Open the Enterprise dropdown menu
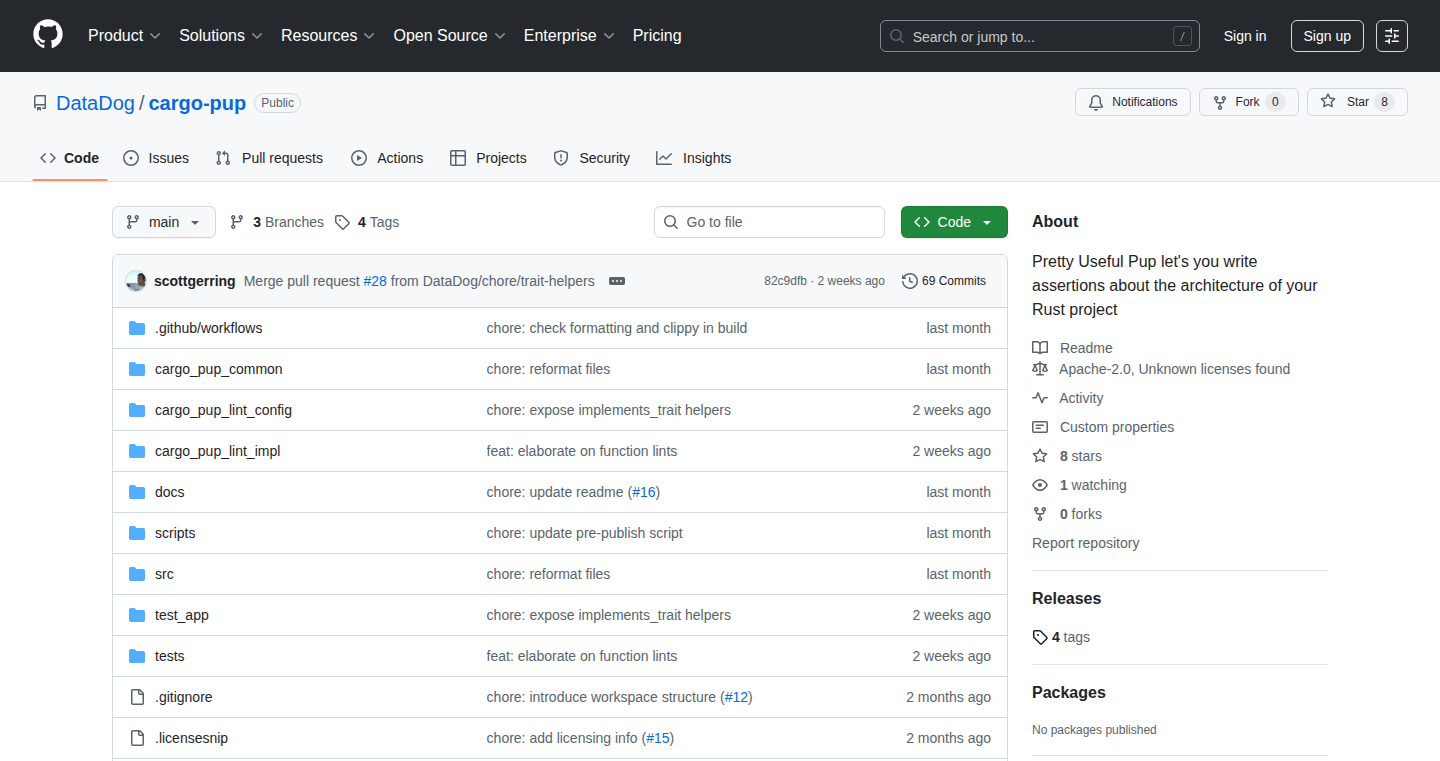 (x=569, y=35)
